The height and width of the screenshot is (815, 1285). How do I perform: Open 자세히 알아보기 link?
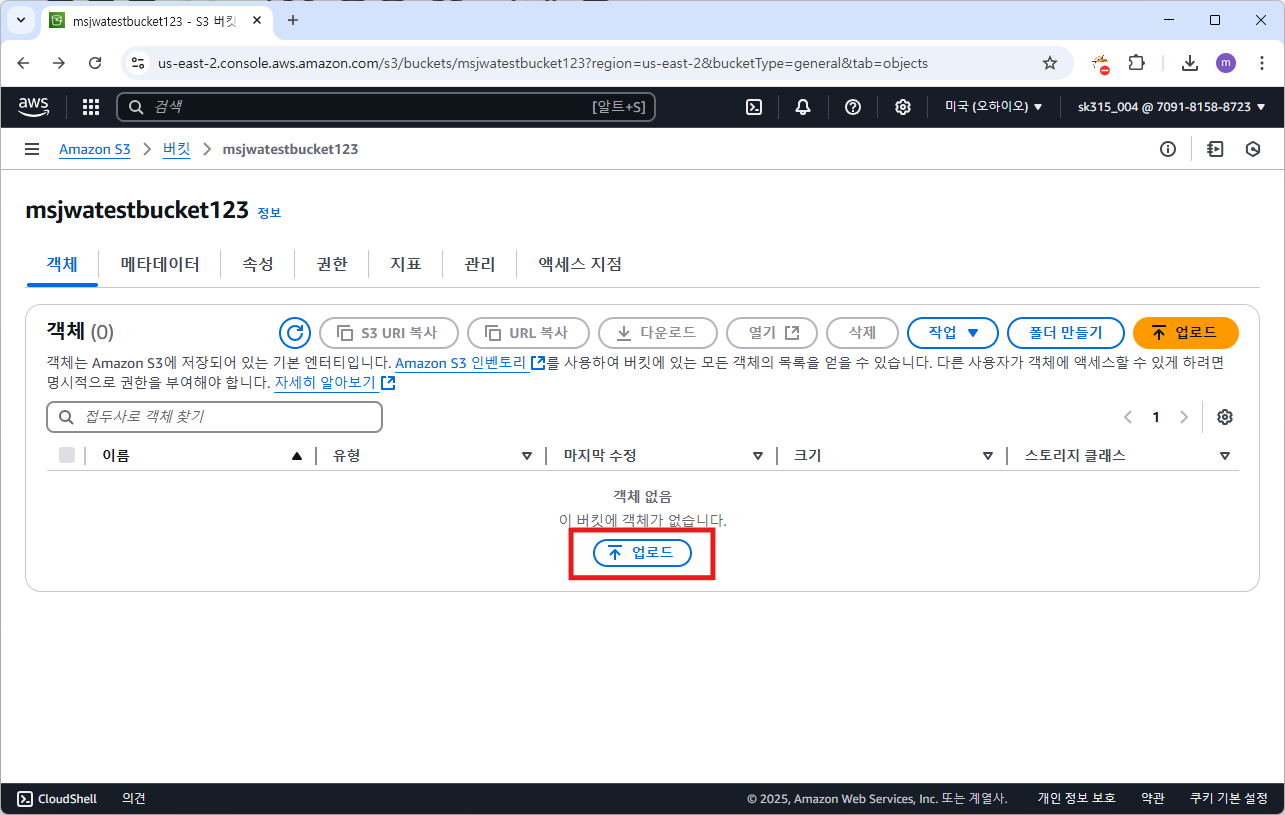(x=335, y=383)
